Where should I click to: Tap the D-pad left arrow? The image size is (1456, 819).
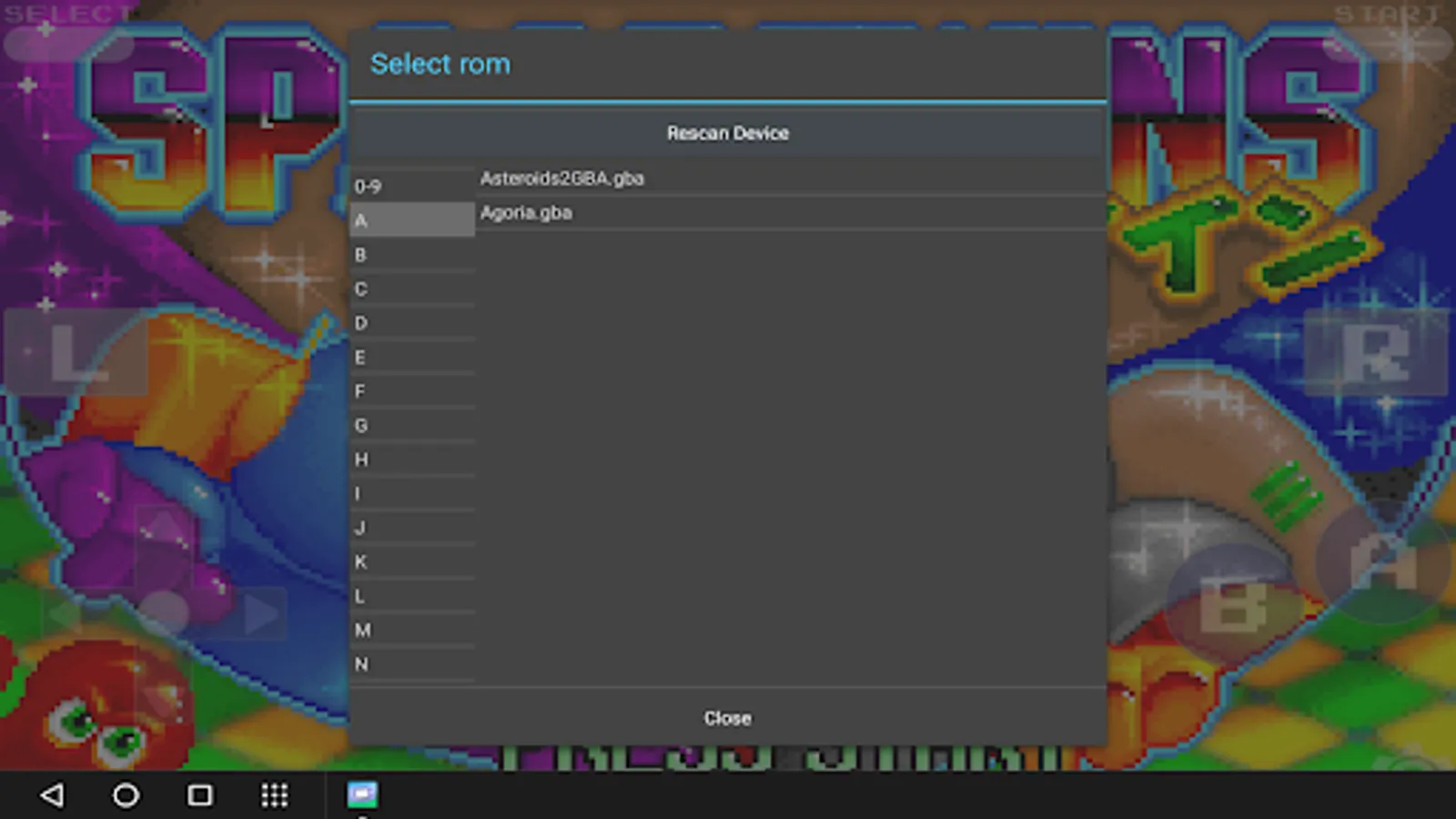[66, 614]
